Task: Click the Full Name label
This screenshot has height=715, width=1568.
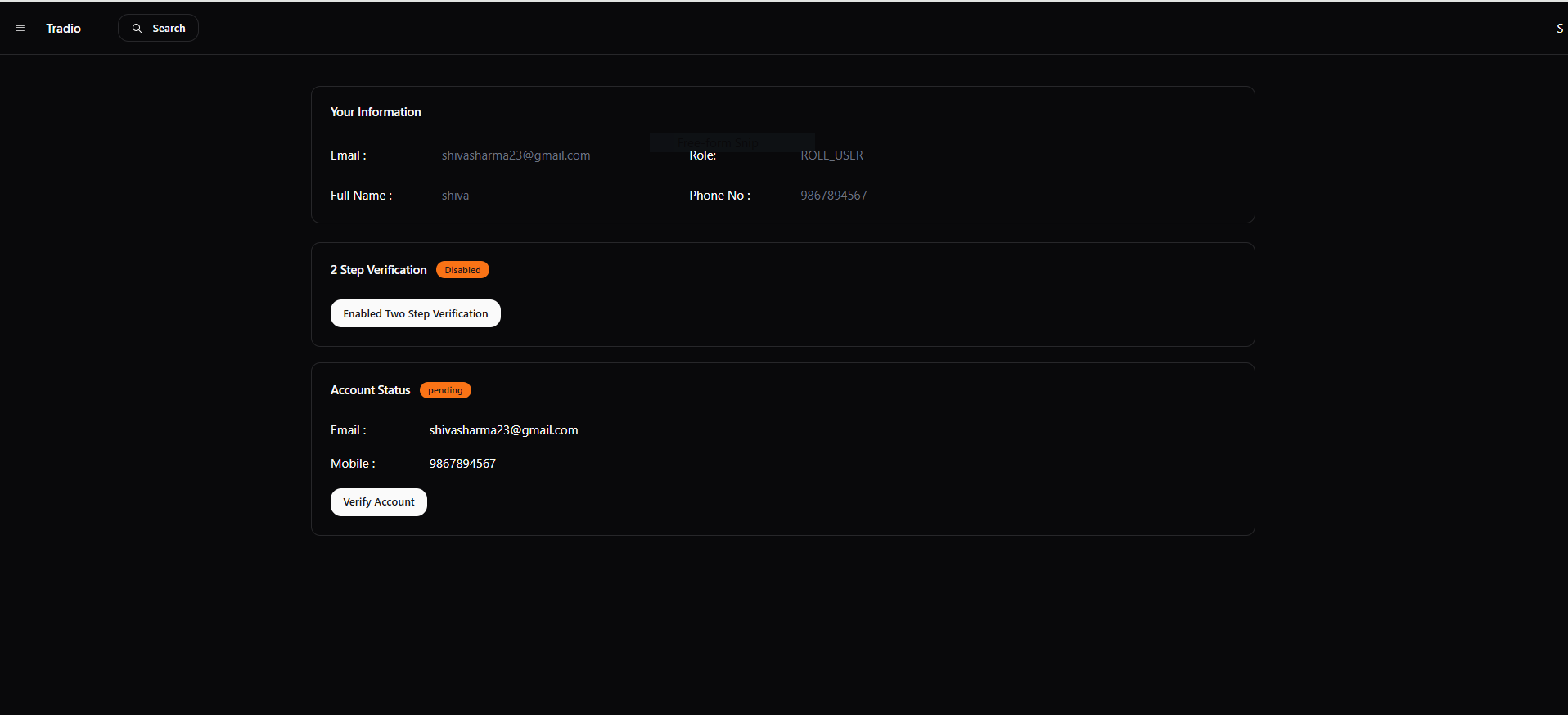Action: (361, 196)
